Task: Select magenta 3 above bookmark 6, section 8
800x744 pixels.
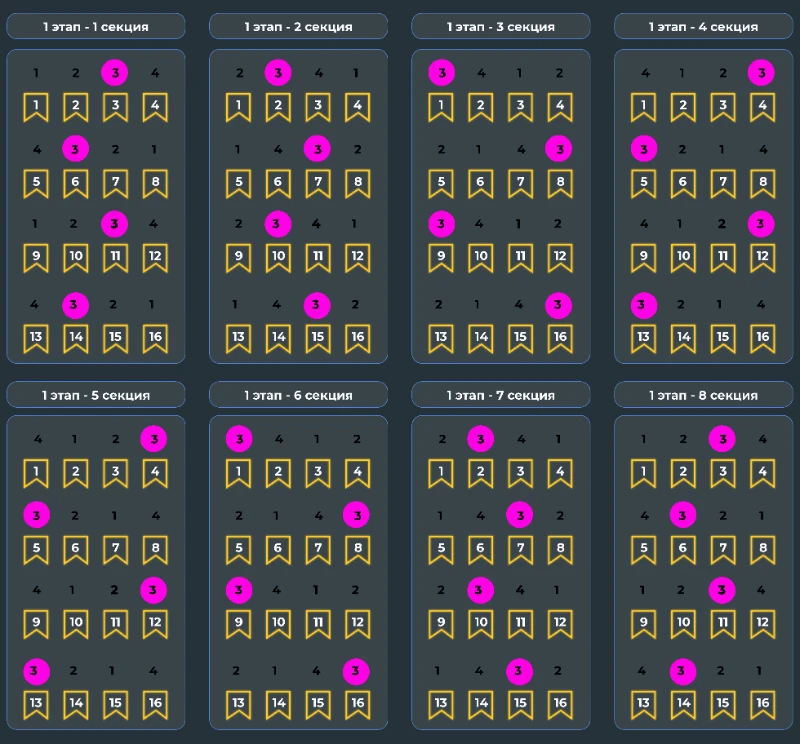Action: 683,515
